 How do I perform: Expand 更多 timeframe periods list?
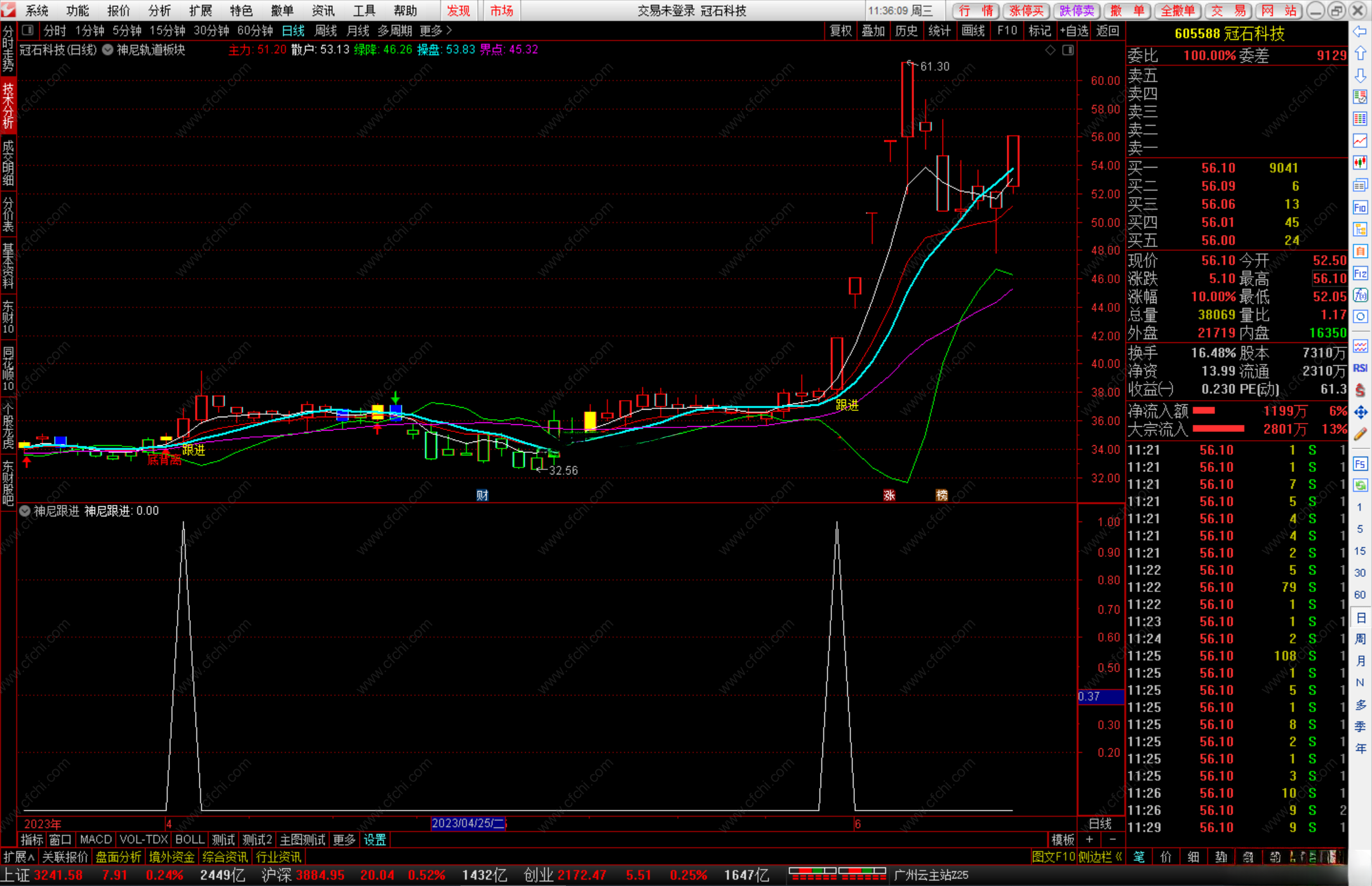coord(436,30)
